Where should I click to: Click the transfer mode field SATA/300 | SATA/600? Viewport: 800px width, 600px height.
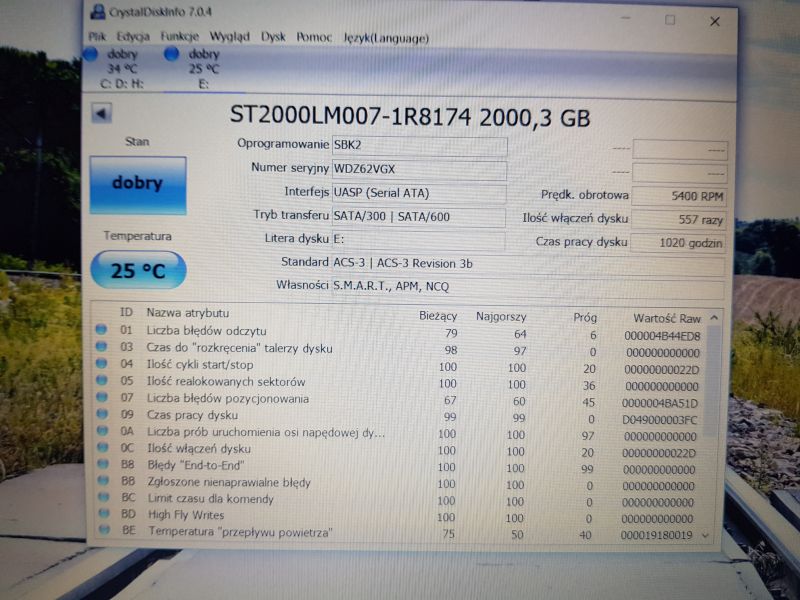pos(419,217)
